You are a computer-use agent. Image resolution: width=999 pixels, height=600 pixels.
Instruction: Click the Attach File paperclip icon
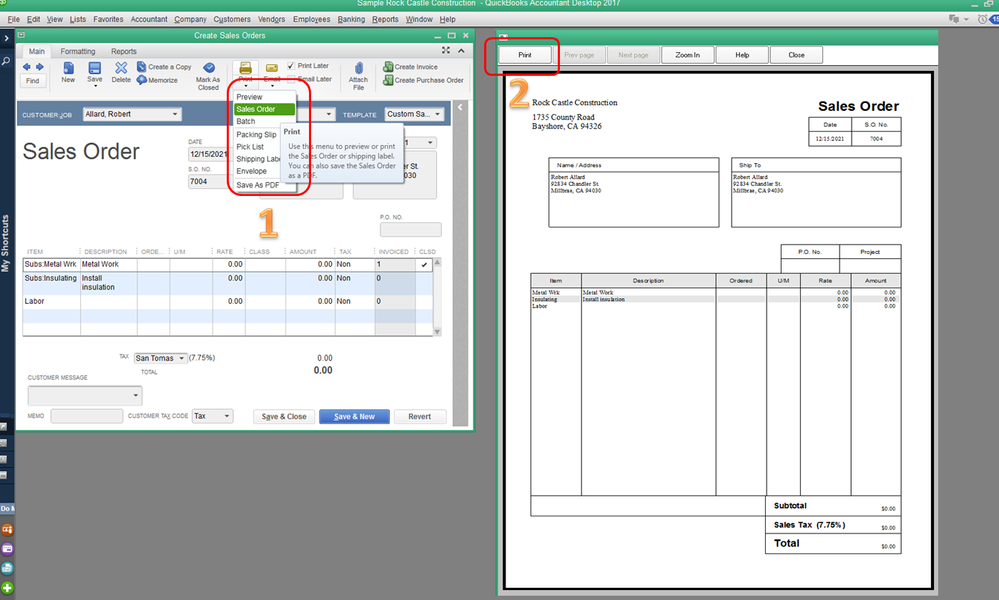(359, 68)
